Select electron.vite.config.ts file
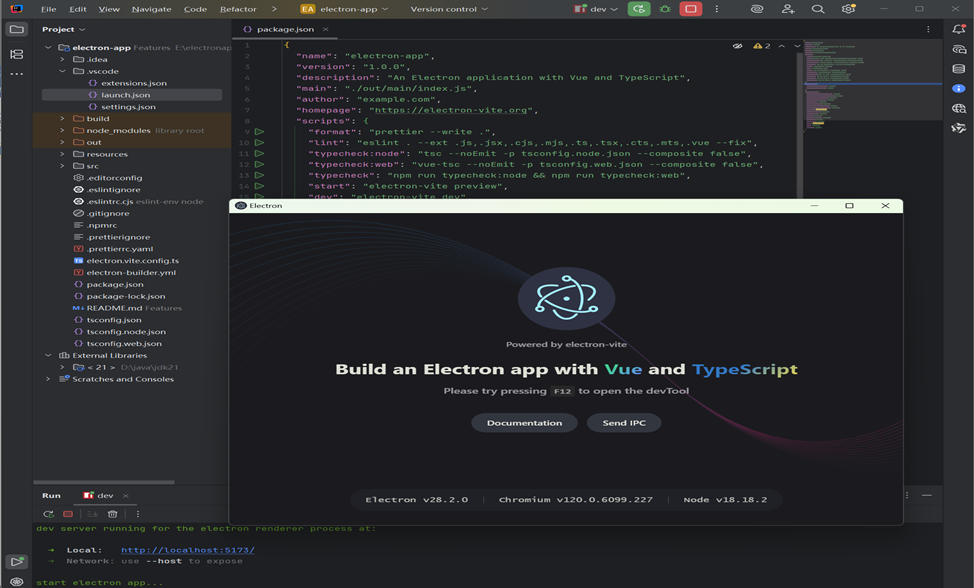Image resolution: width=974 pixels, height=588 pixels. coord(132,261)
